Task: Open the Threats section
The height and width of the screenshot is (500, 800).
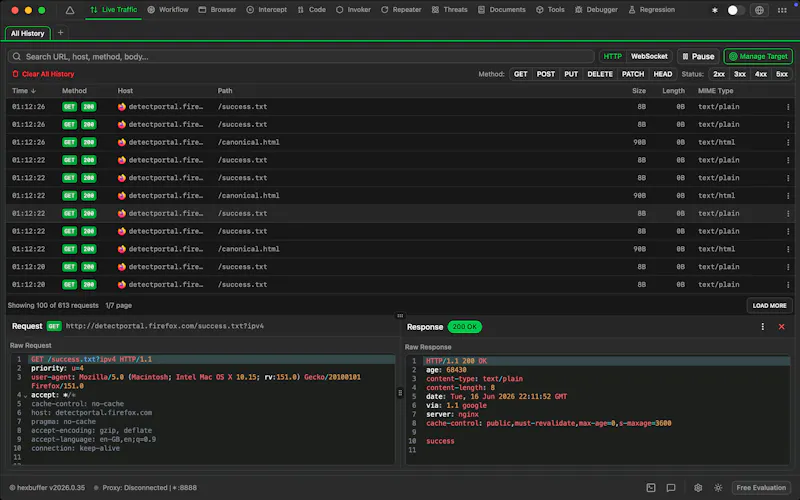Action: coord(449,10)
